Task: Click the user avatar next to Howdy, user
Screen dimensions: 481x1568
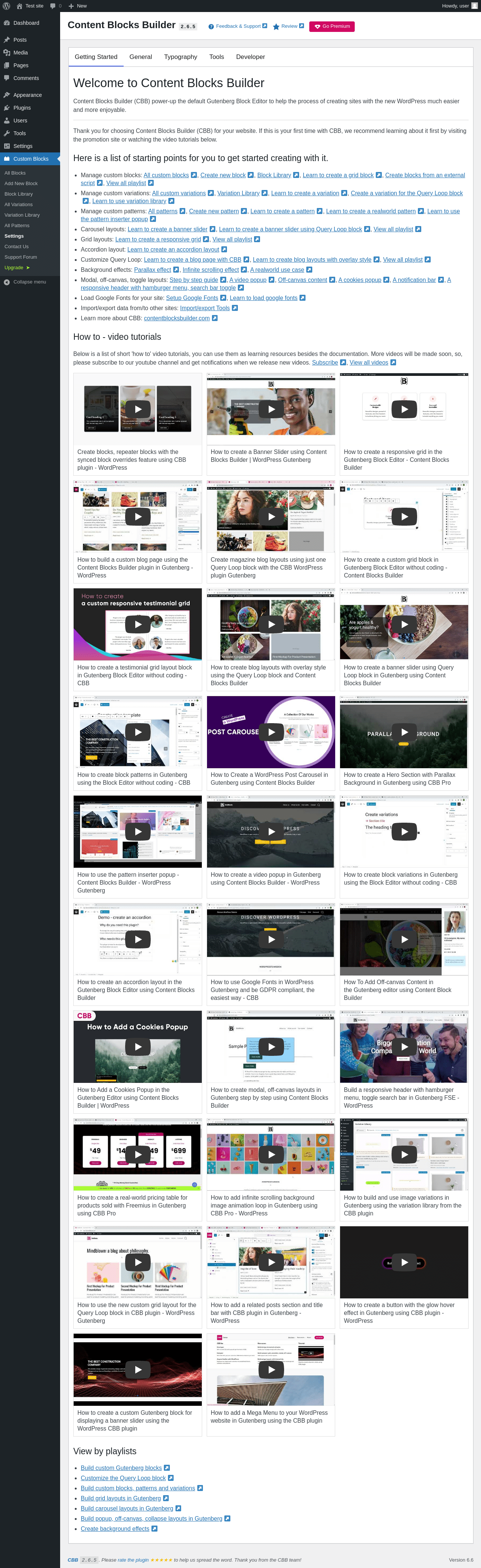Action: point(474,6)
